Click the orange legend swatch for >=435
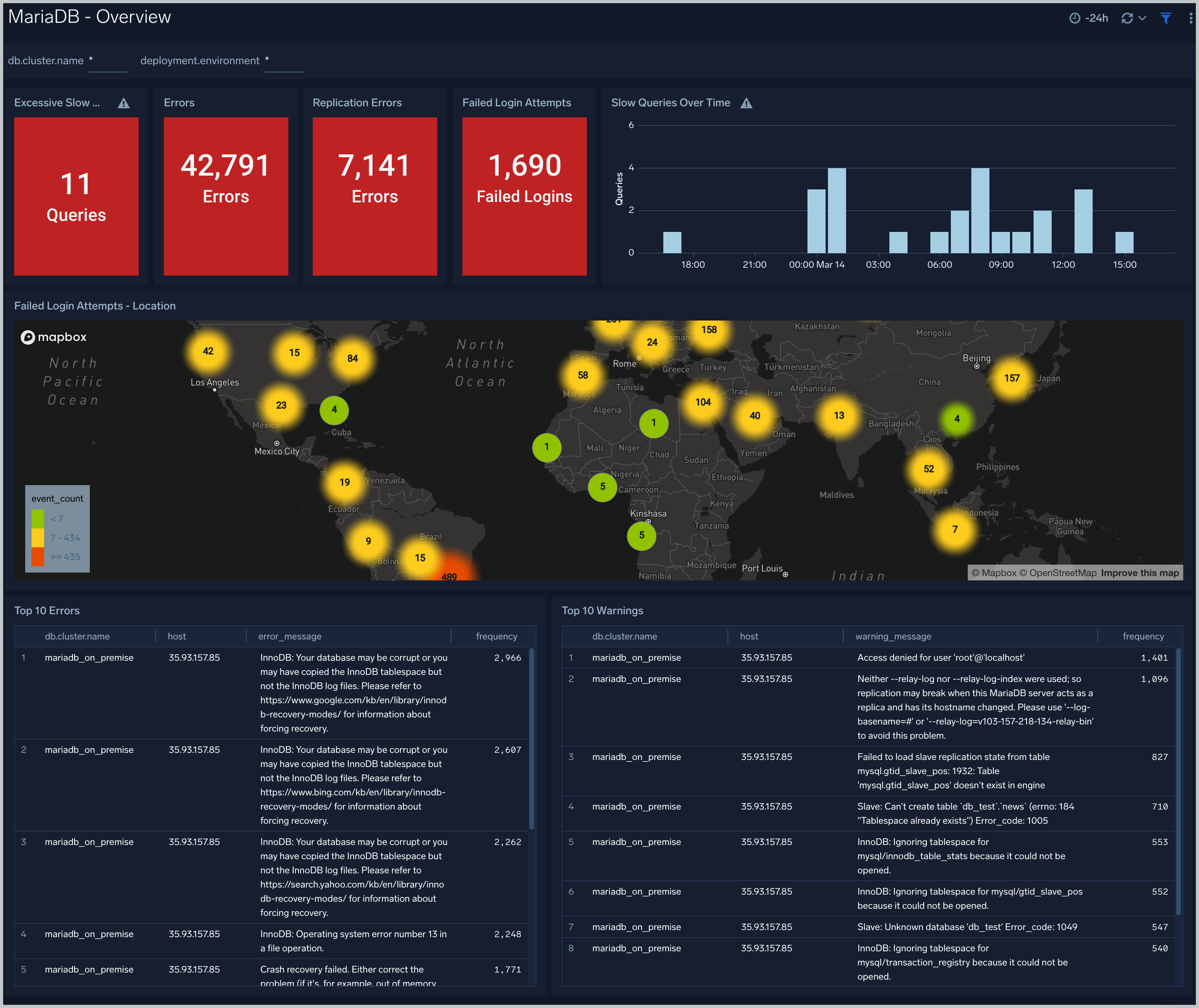Viewport: 1199px width, 1008px height. click(x=38, y=557)
